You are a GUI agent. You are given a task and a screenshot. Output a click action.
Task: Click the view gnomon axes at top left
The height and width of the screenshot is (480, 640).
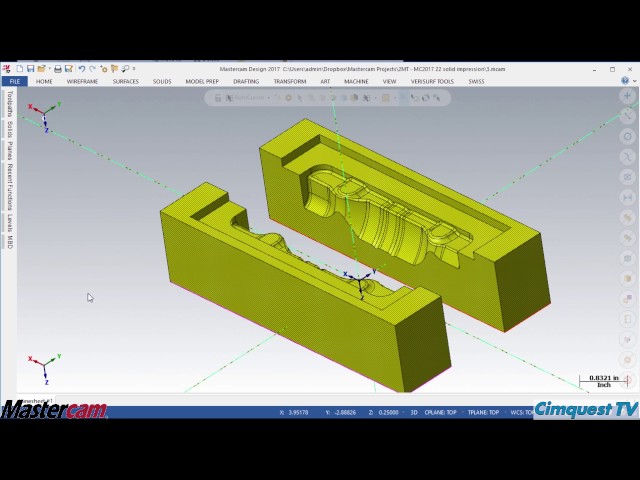click(45, 117)
